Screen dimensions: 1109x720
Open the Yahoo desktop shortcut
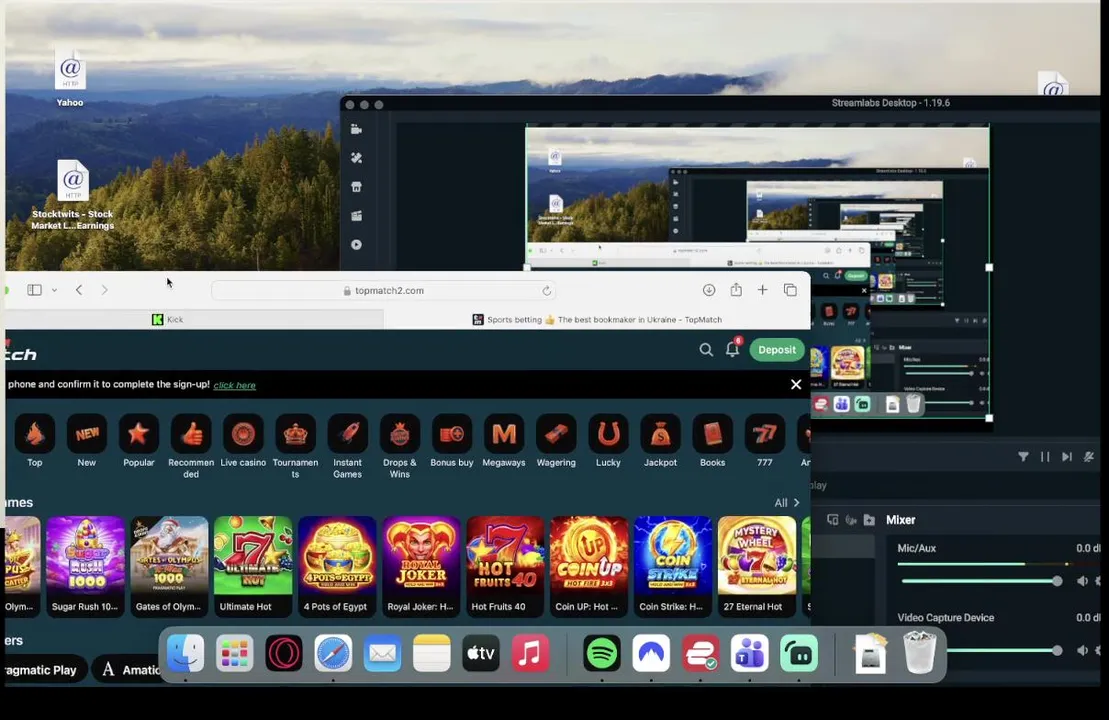coord(70,78)
